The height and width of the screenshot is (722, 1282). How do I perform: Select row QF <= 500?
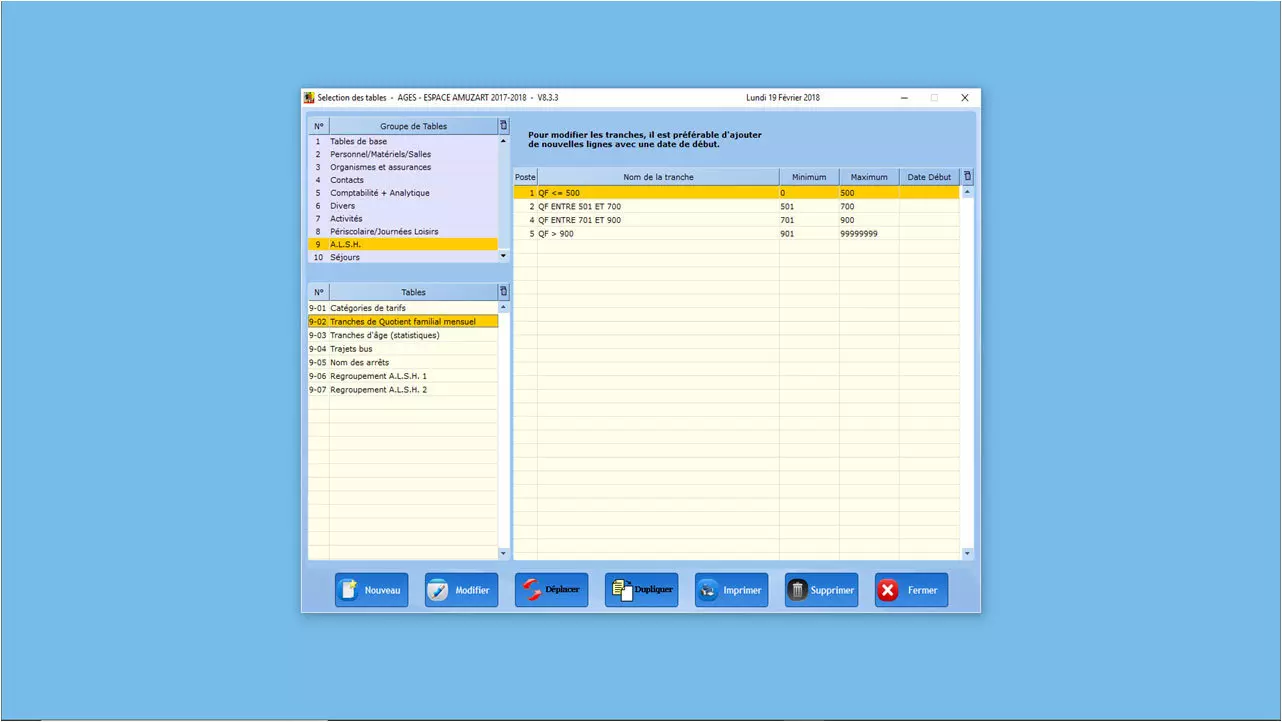[736, 193]
